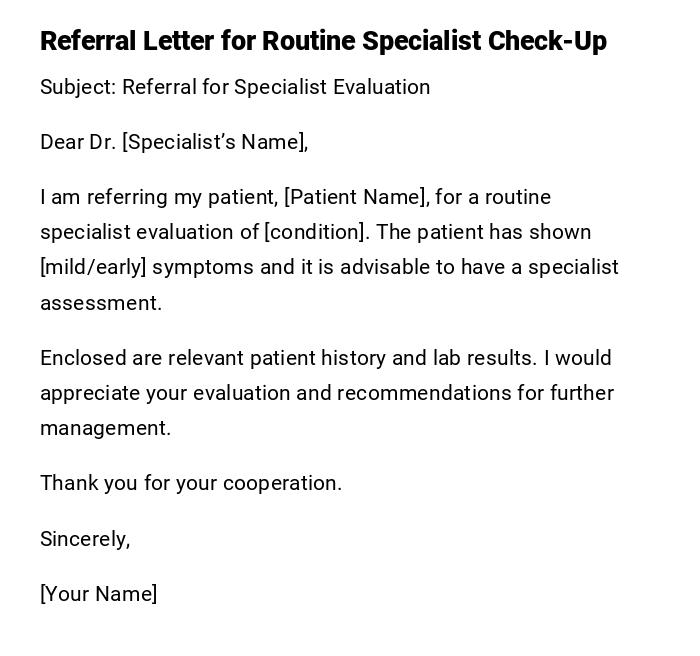
Task: Click the [mild/early] placeholder
Action: click(93, 267)
